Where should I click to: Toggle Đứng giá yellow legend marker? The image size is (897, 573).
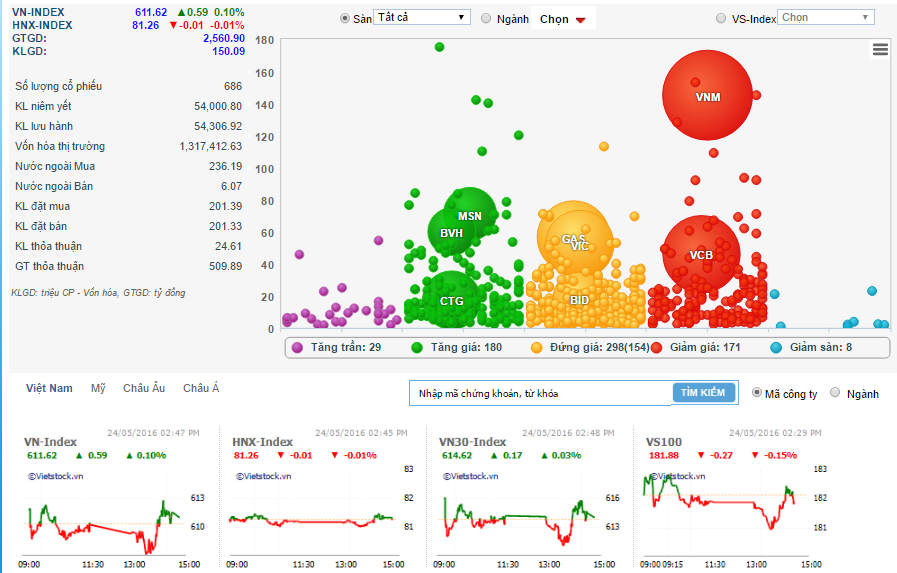click(x=537, y=348)
